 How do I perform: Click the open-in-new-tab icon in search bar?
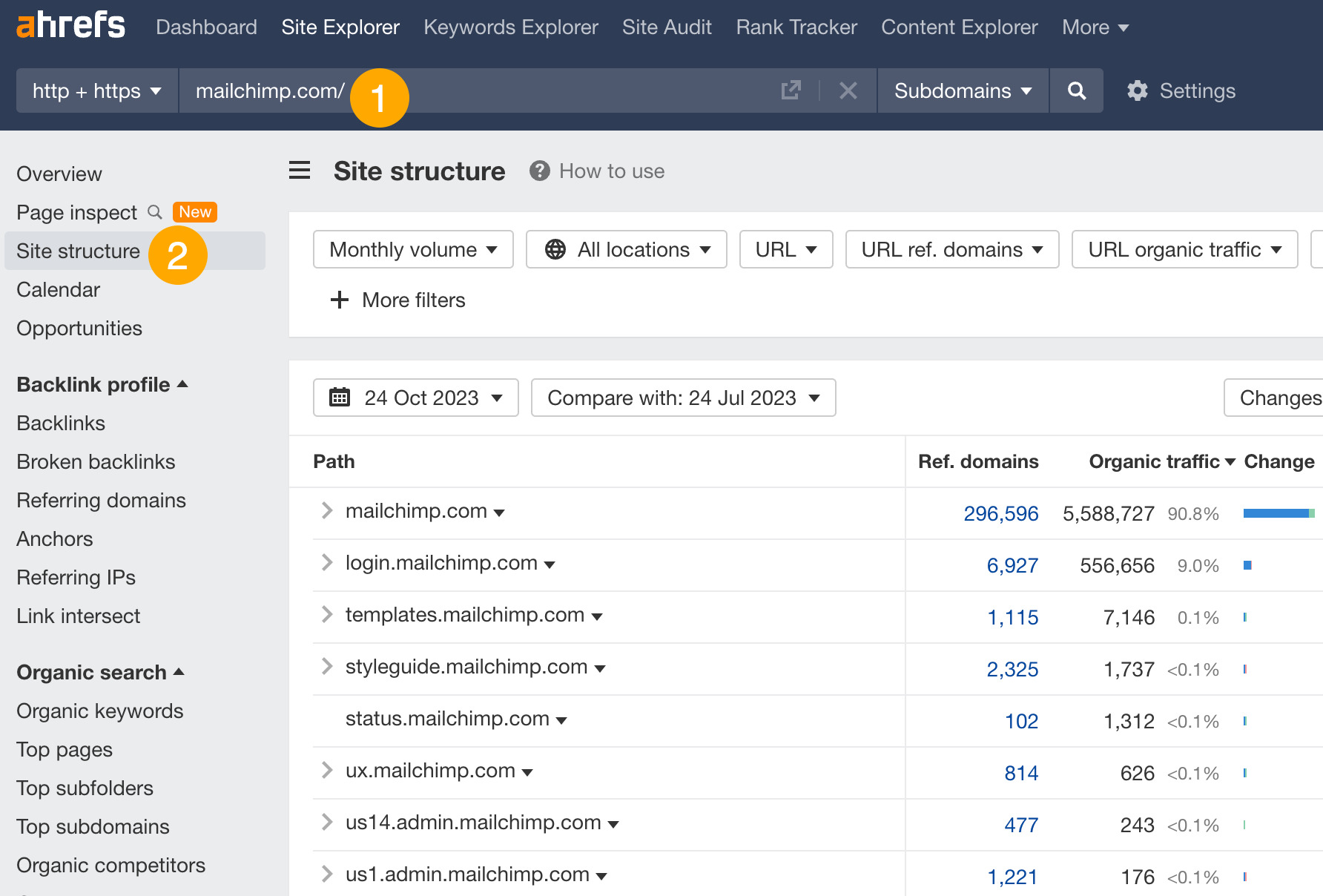tap(791, 90)
